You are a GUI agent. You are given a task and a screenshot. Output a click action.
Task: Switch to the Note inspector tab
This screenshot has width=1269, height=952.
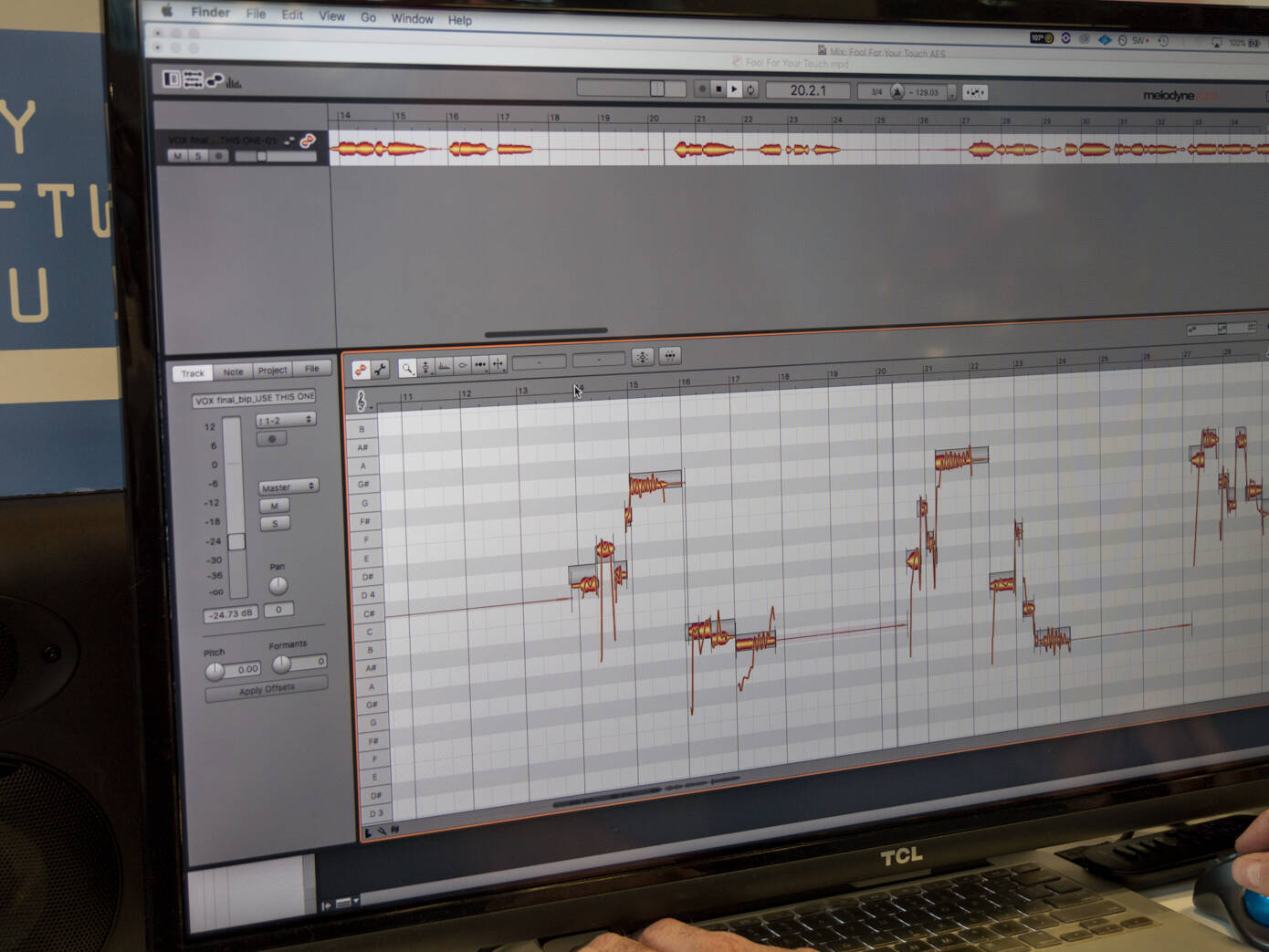[x=233, y=371]
